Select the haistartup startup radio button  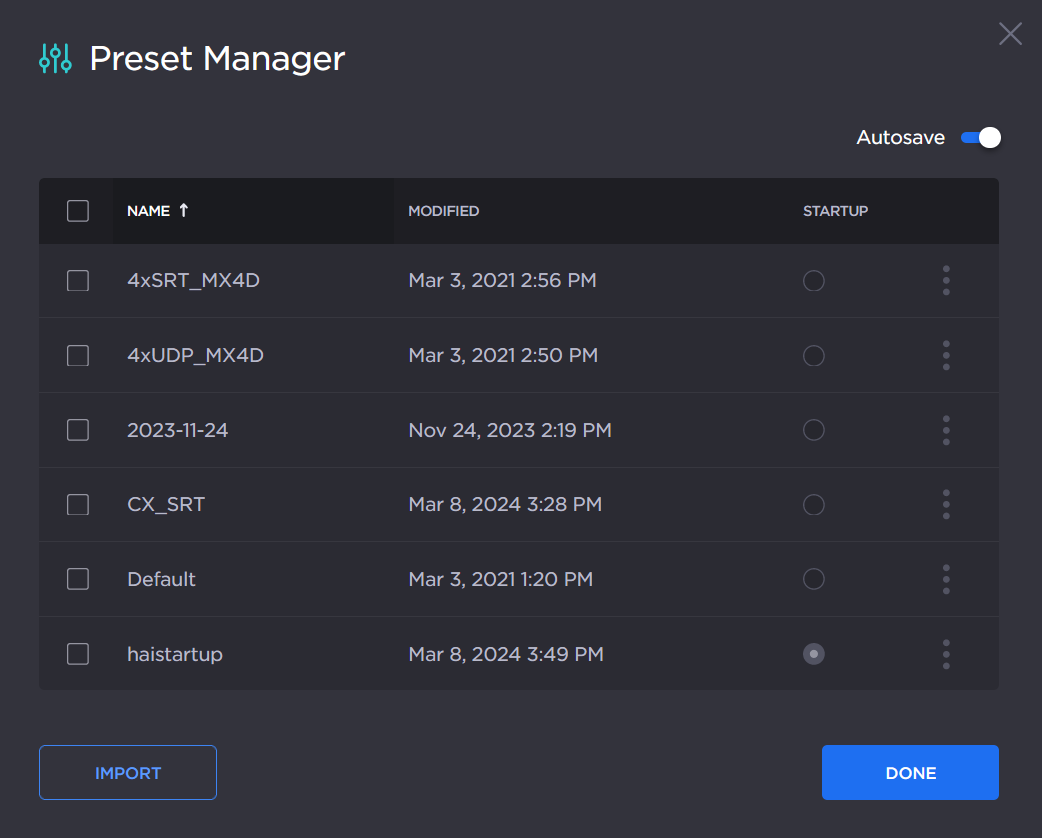click(x=814, y=654)
